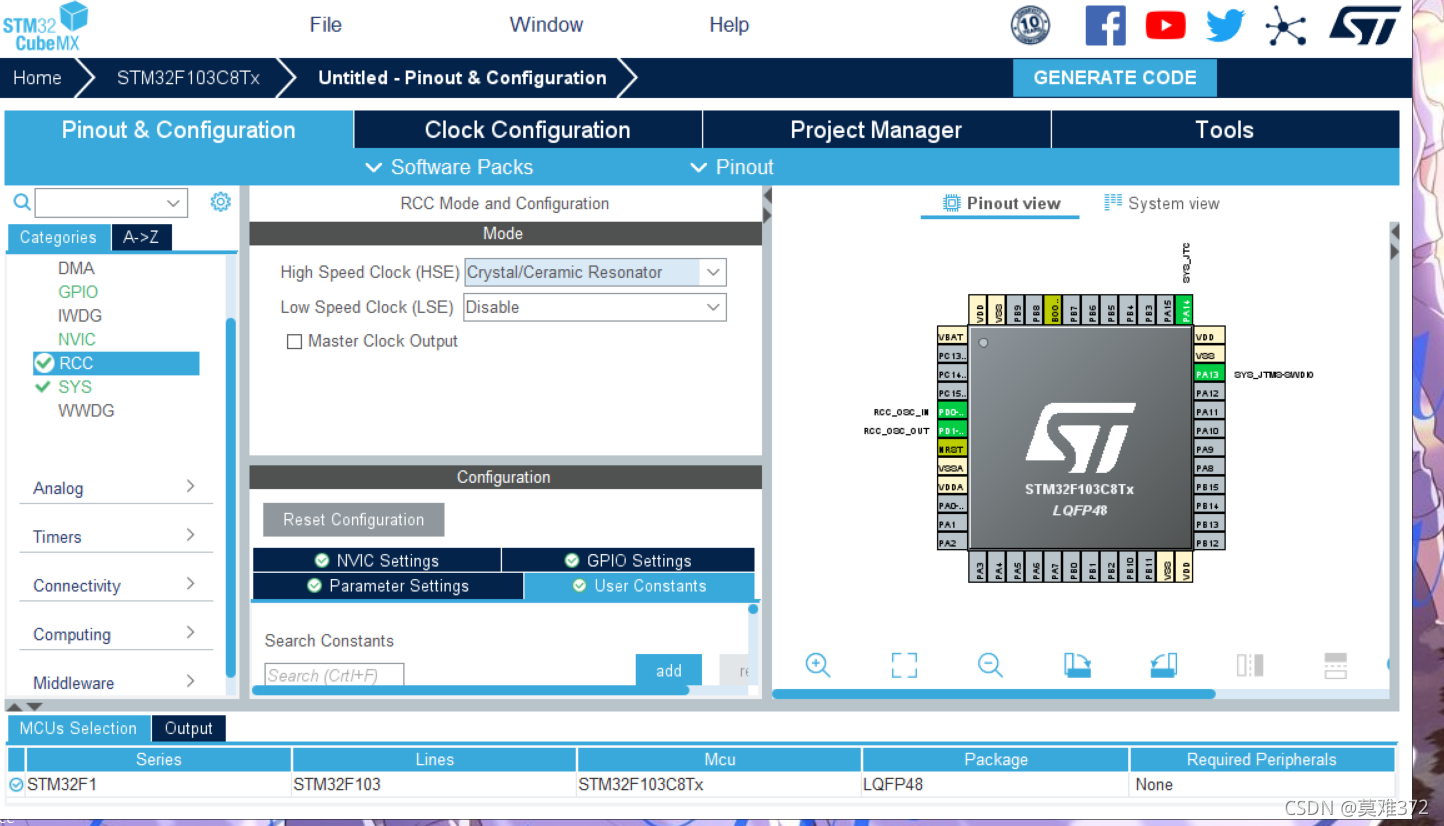The width and height of the screenshot is (1444, 826).
Task: Enable the Master Clock Output checkbox
Action: pos(294,342)
